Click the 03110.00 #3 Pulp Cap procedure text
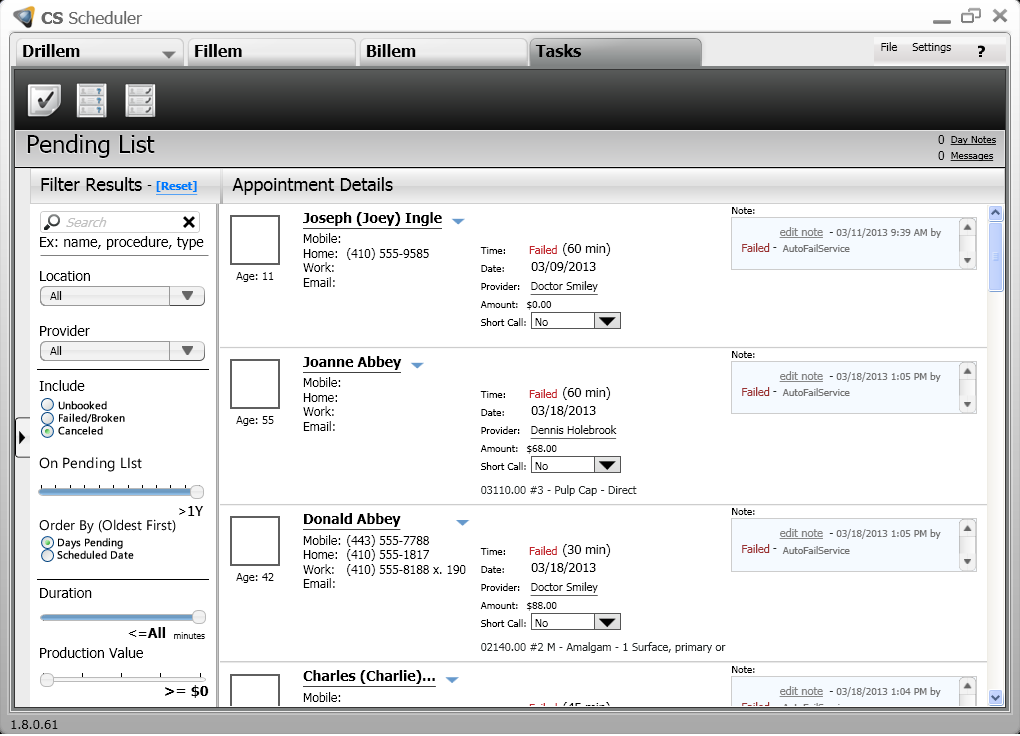Image resolution: width=1020 pixels, height=736 pixels. (558, 491)
